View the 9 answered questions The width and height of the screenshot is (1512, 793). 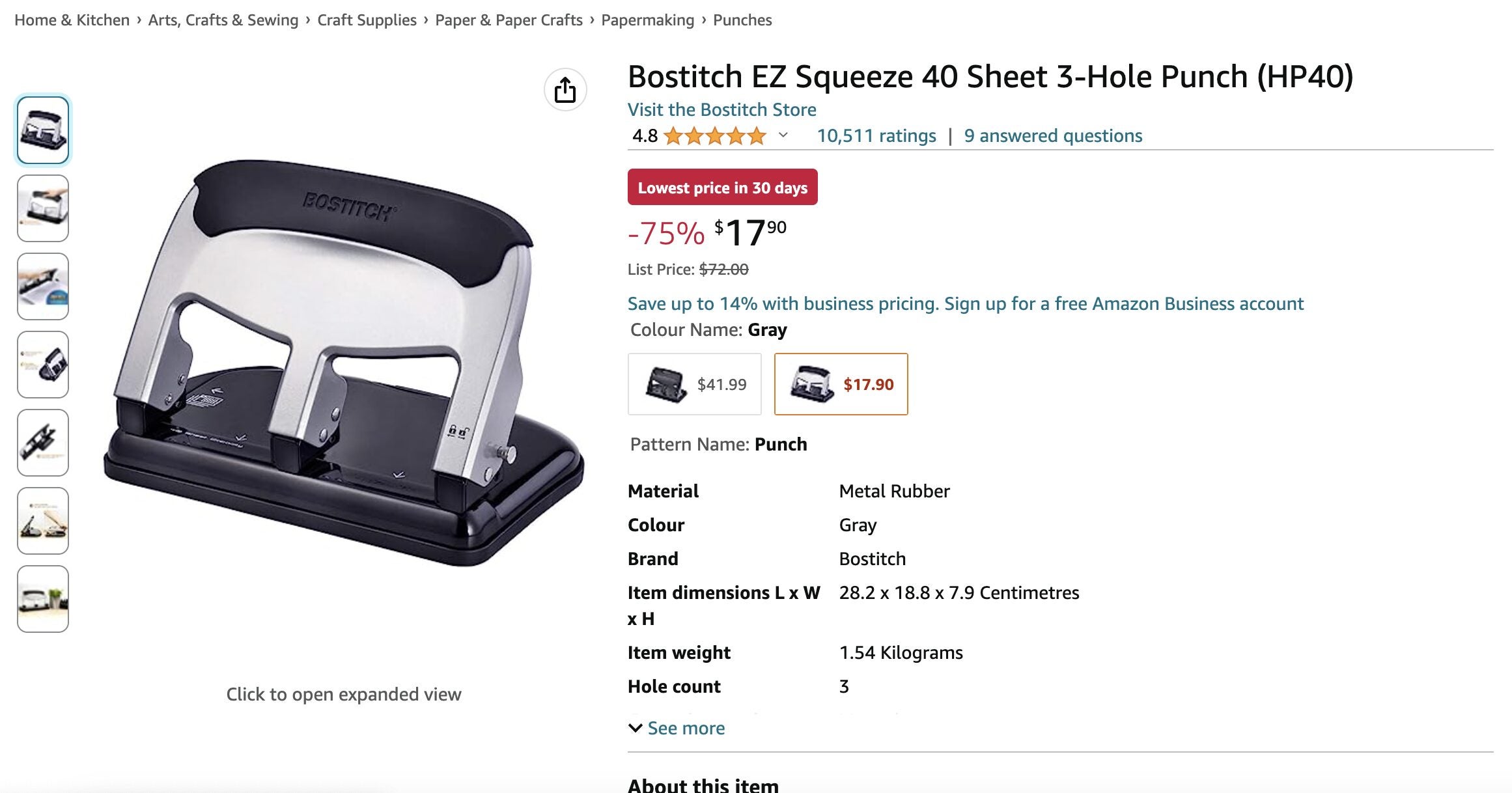pos(1053,135)
